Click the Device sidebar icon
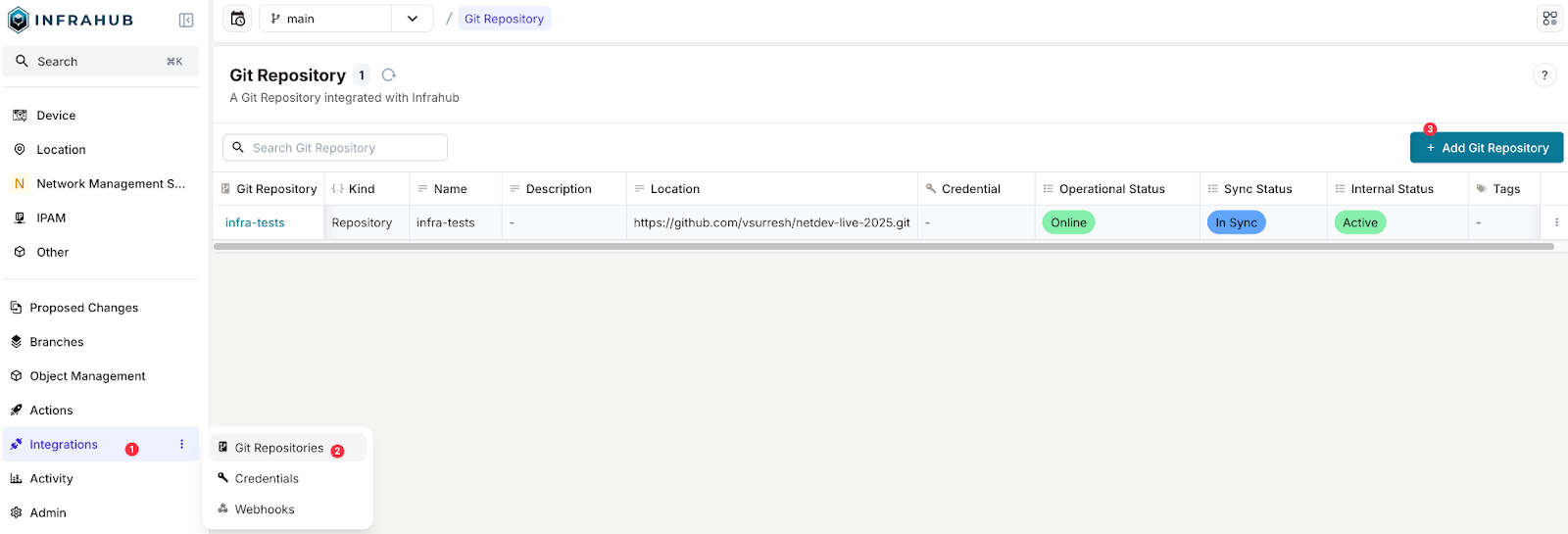The width and height of the screenshot is (1568, 534). coord(20,116)
